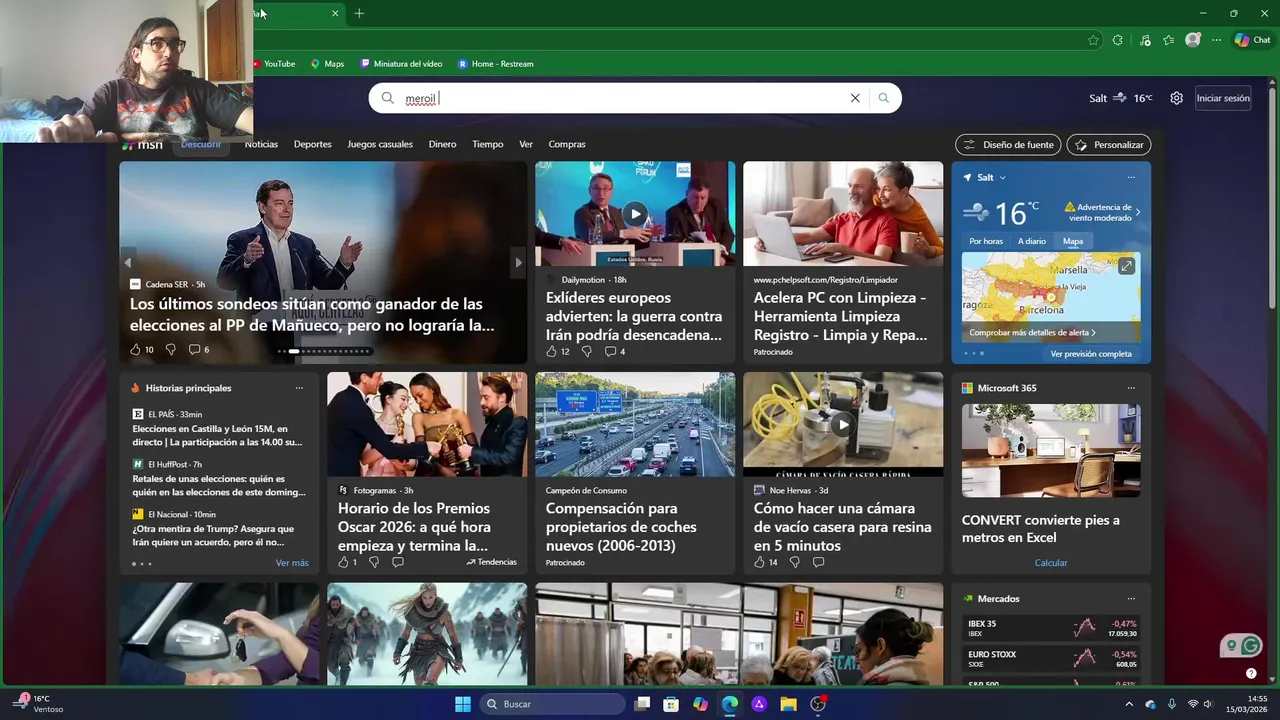Open Premios Oscar 2026 article thumbnail
The width and height of the screenshot is (1280, 720).
click(427, 424)
